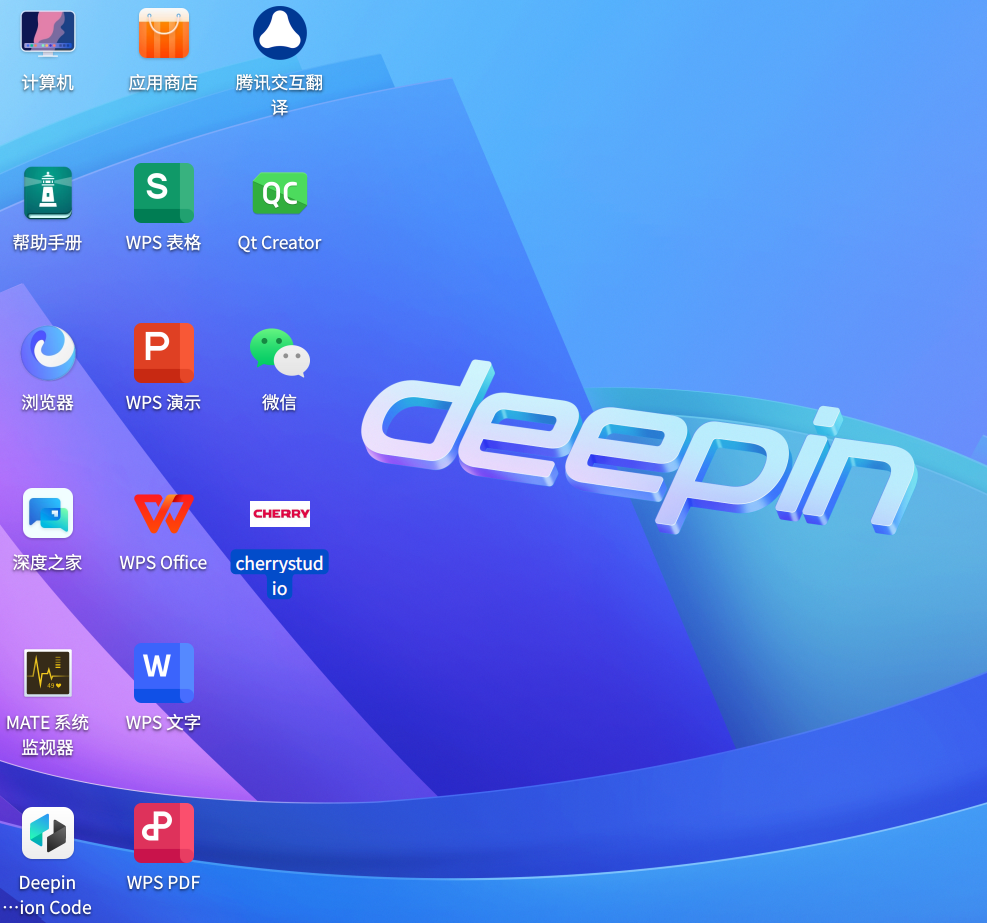
Task: Click the Cherry logo icon of cherrystudio
Action: 279,514
